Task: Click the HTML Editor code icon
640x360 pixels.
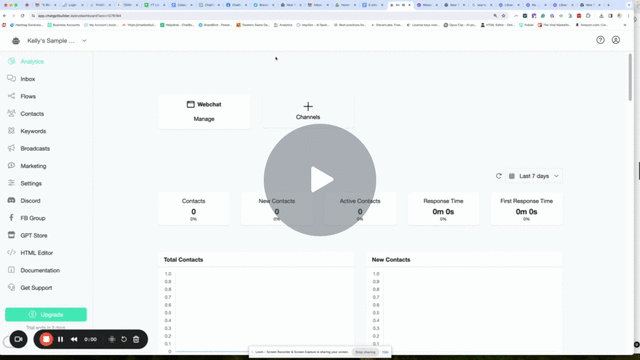Action: tap(11, 253)
